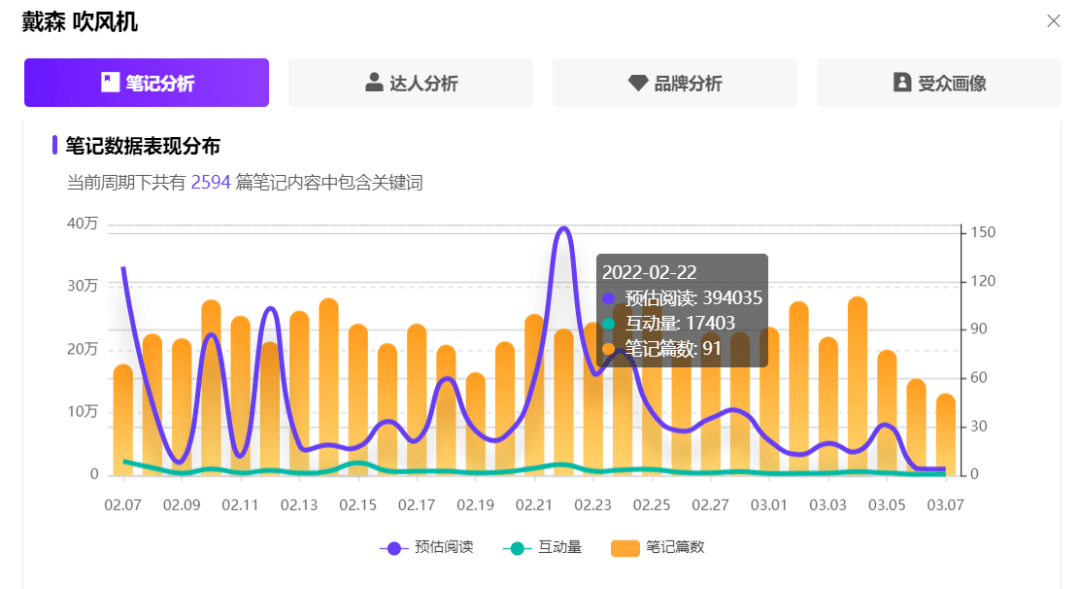Click the person icon in 达人分析 tab

(x=374, y=83)
